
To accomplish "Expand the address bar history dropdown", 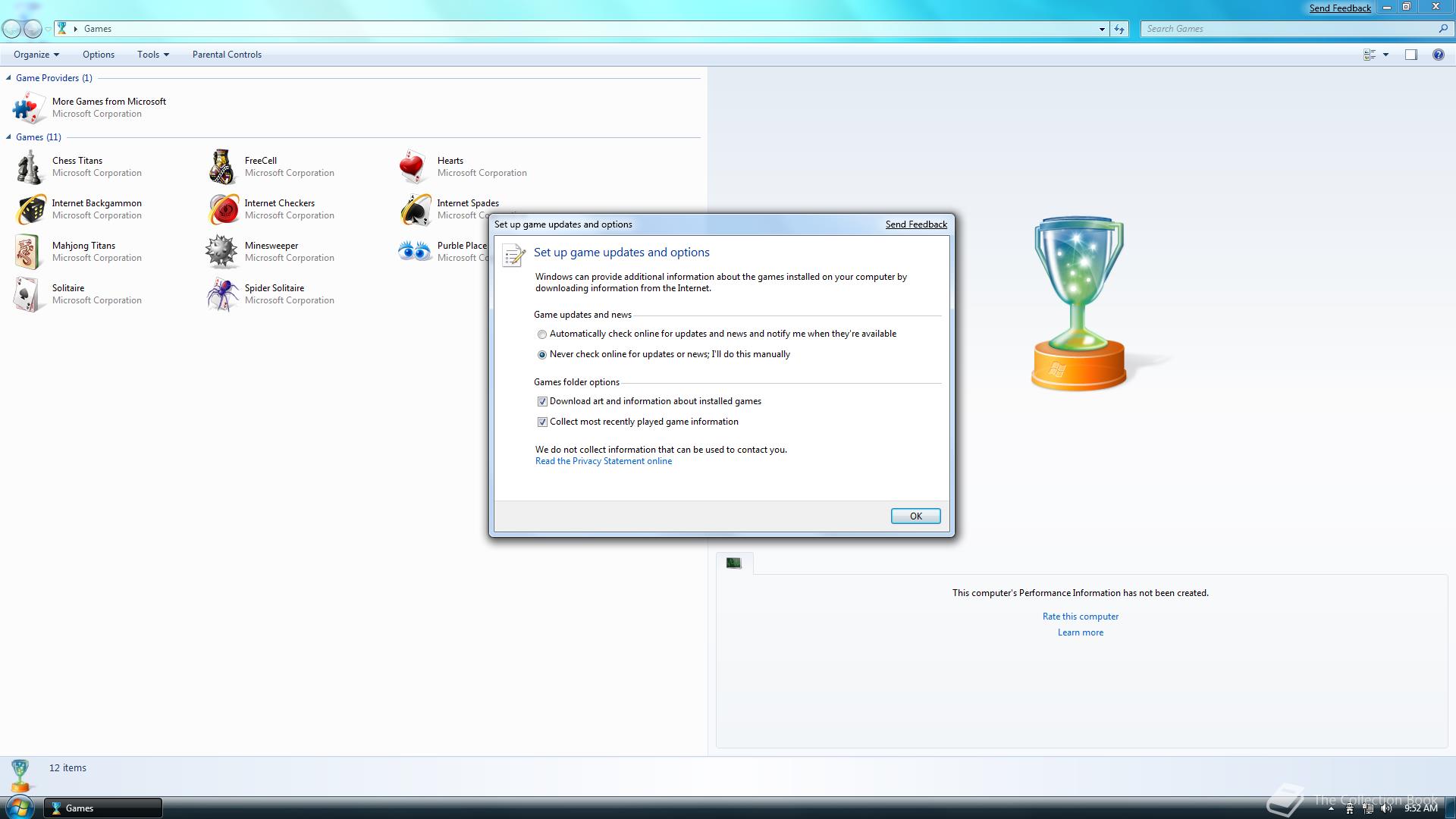I will [1102, 29].
